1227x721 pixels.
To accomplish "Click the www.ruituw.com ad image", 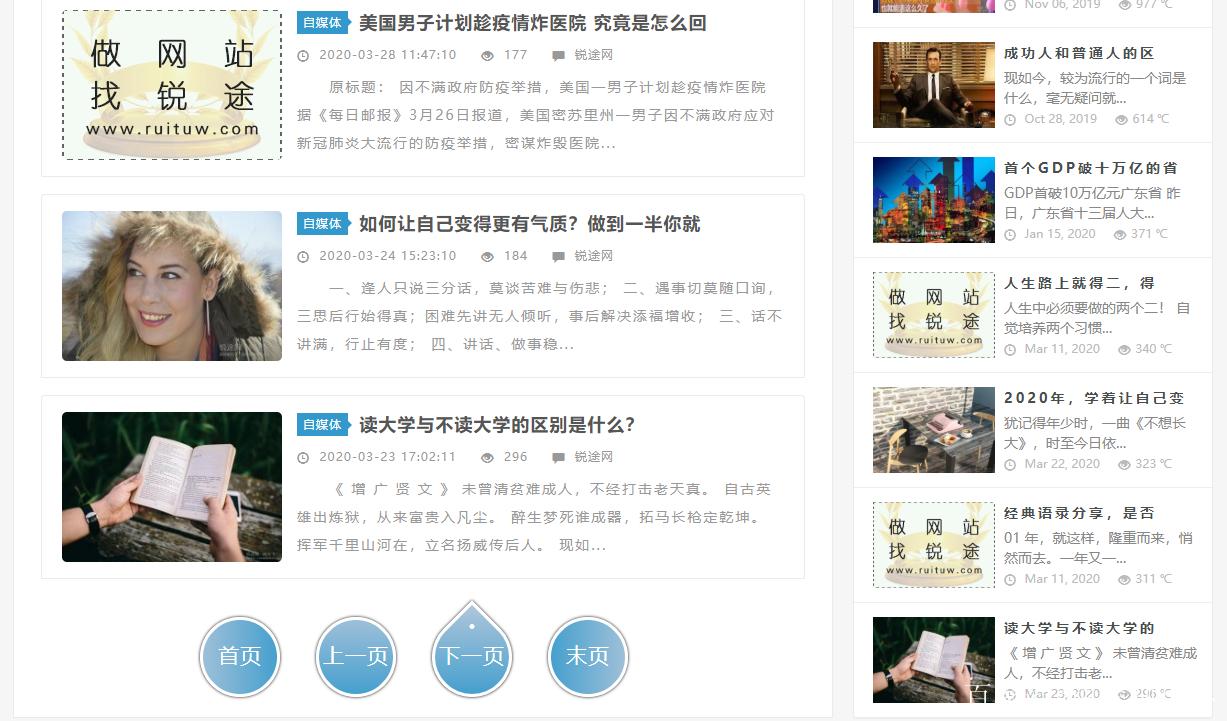I will tap(171, 84).
